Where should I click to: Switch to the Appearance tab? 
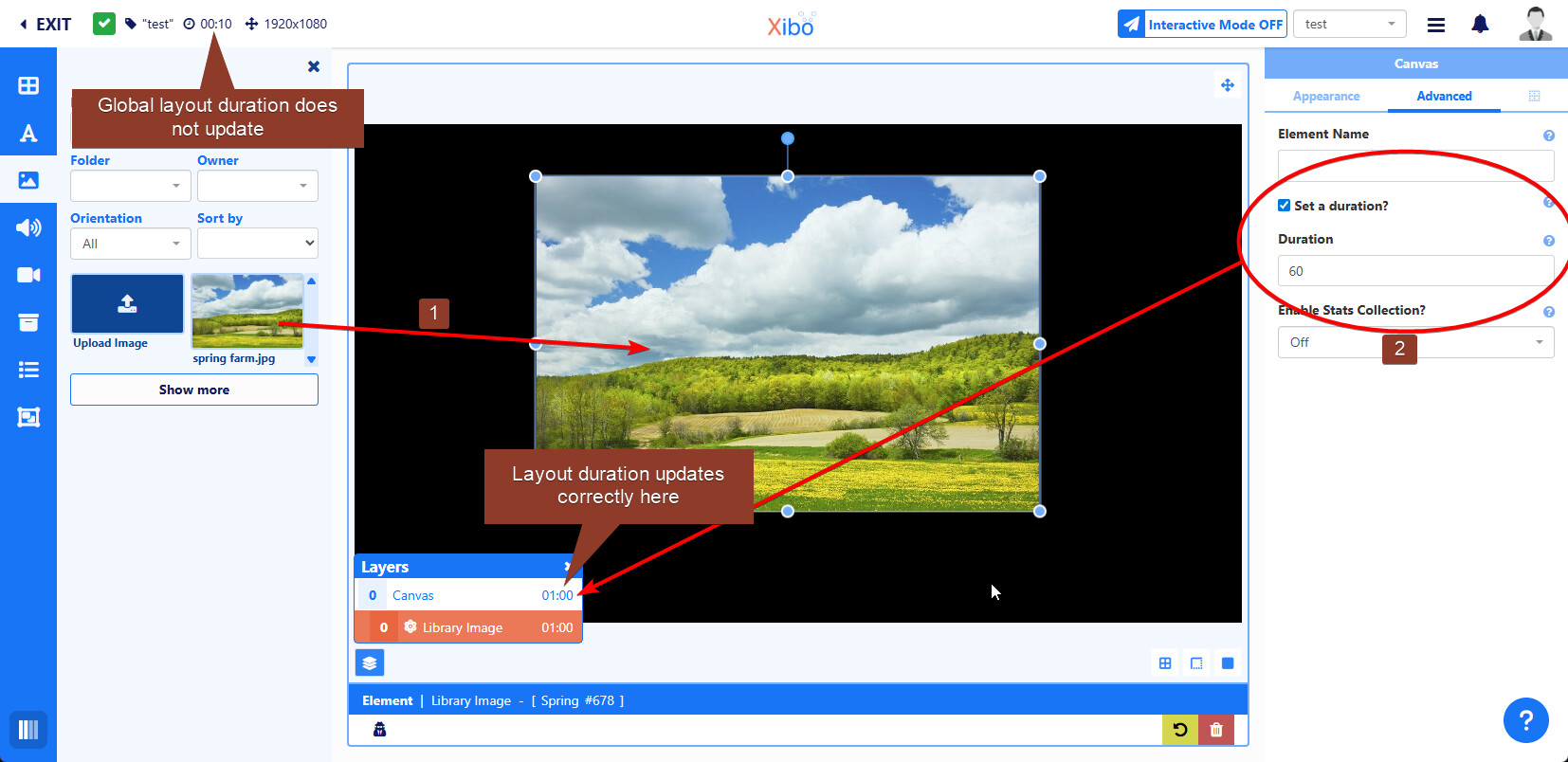pyautogui.click(x=1325, y=97)
